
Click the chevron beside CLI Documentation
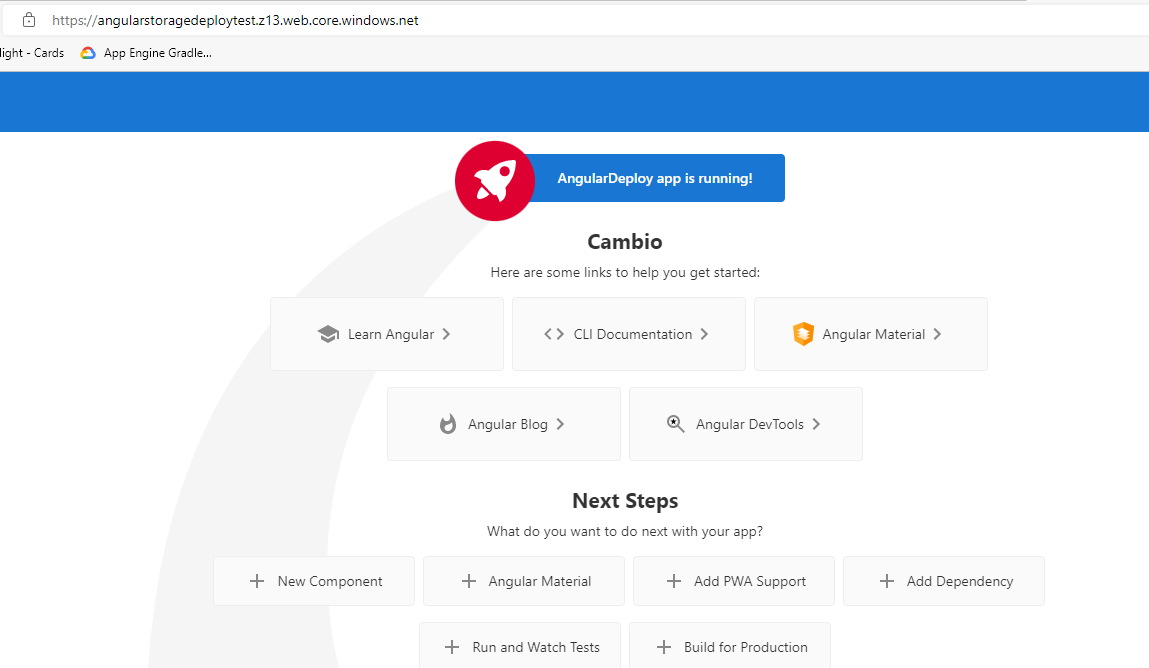coord(704,334)
